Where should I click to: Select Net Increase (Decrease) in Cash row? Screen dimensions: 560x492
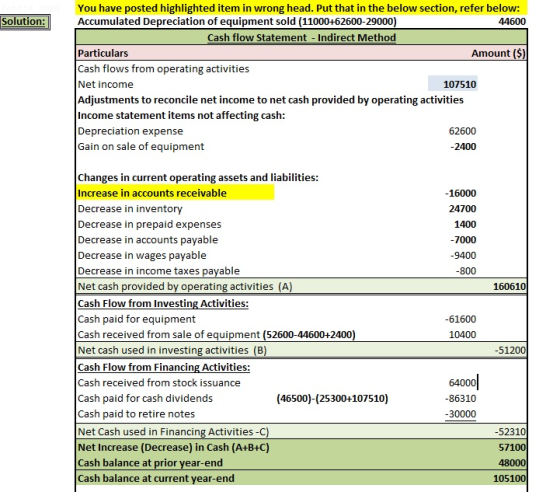click(x=301, y=447)
